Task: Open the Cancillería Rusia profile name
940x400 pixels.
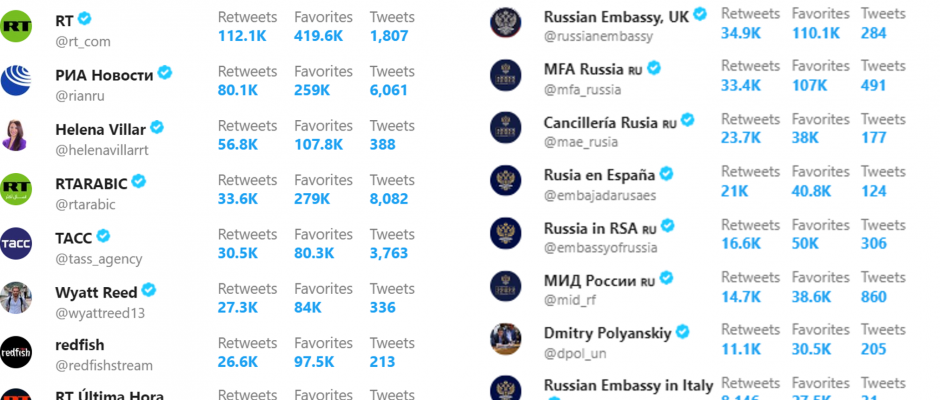Action: 601,122
